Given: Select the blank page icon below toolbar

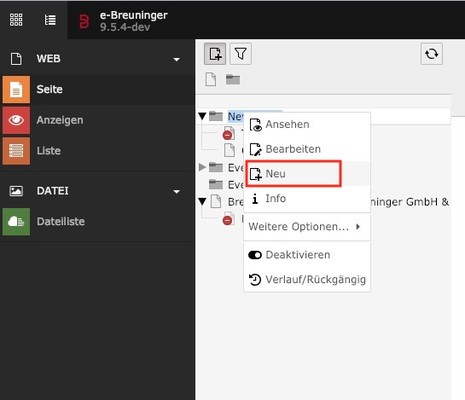Looking at the screenshot, I should point(211,79).
